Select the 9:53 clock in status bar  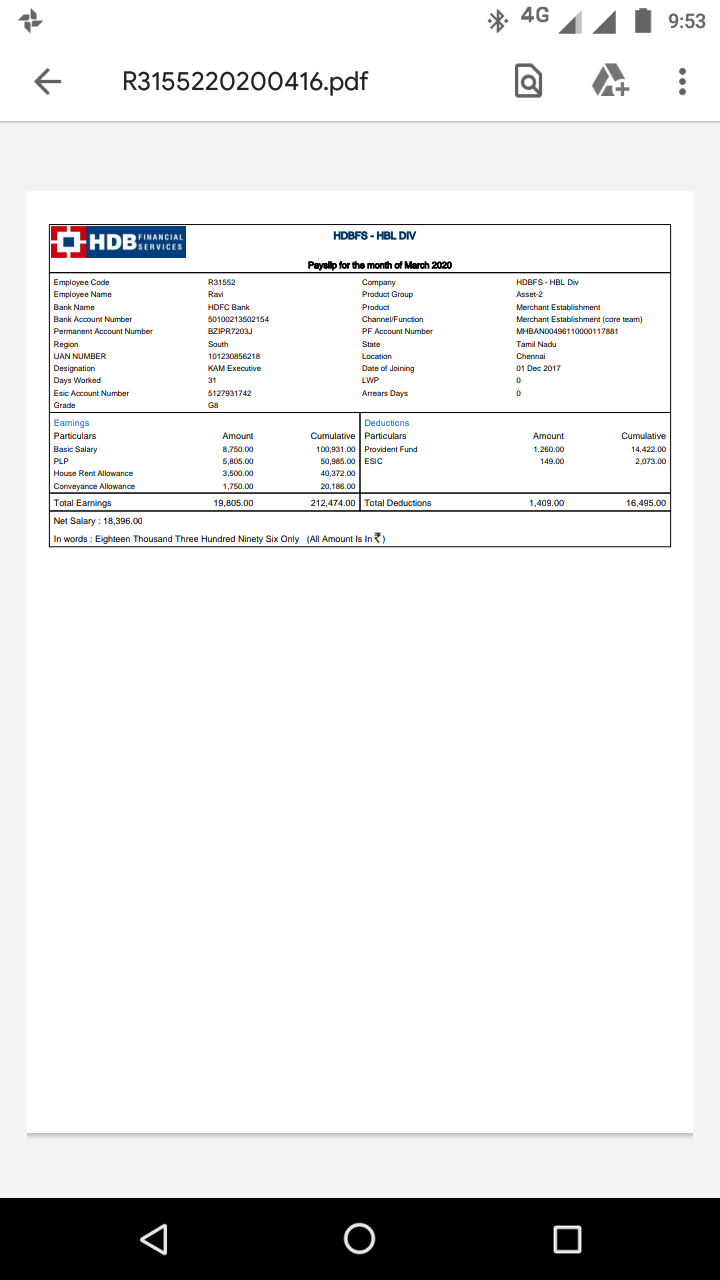click(686, 21)
